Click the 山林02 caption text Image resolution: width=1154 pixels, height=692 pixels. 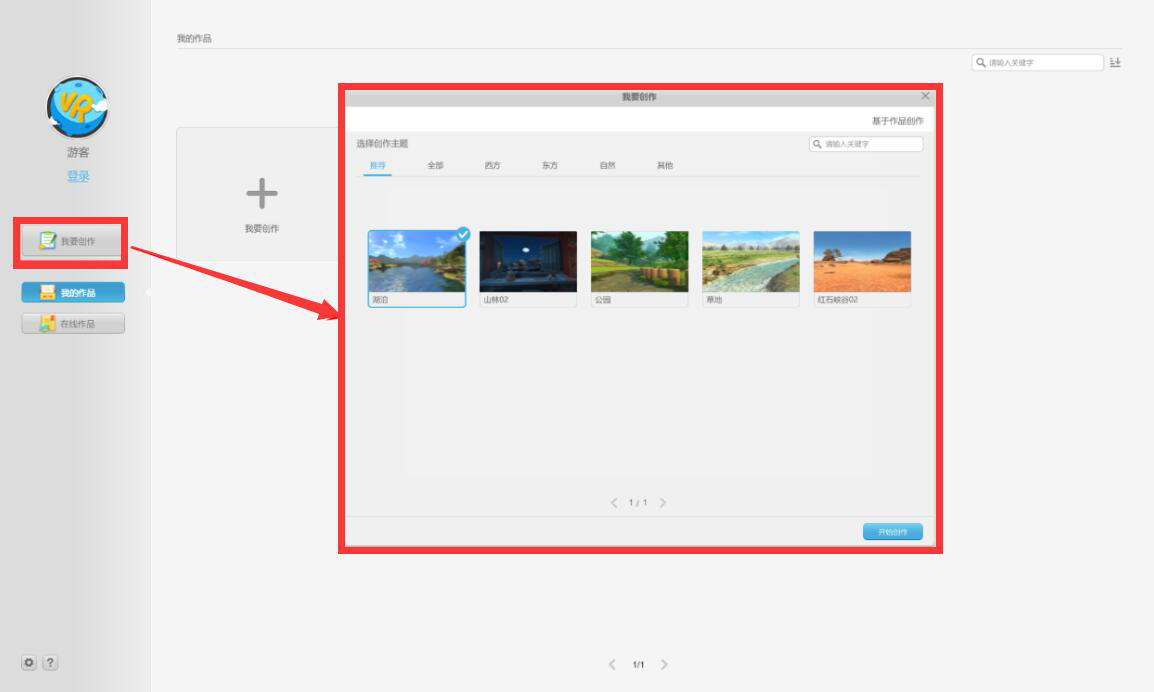click(x=496, y=300)
